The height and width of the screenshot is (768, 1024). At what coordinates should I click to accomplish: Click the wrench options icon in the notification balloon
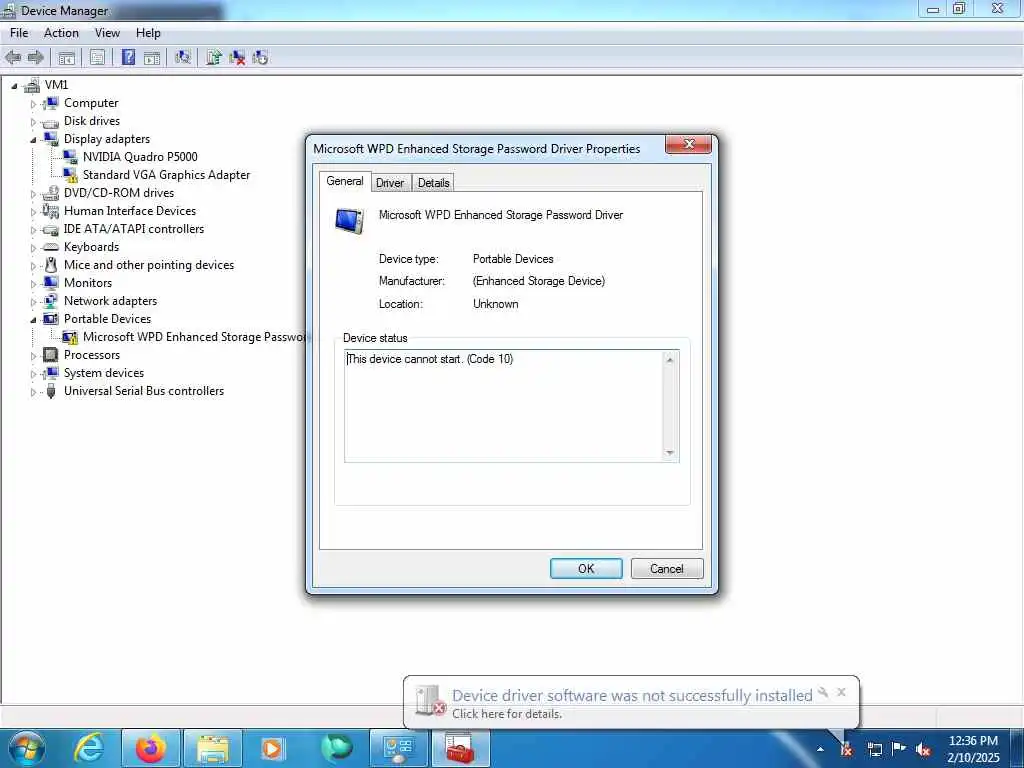tap(823, 692)
